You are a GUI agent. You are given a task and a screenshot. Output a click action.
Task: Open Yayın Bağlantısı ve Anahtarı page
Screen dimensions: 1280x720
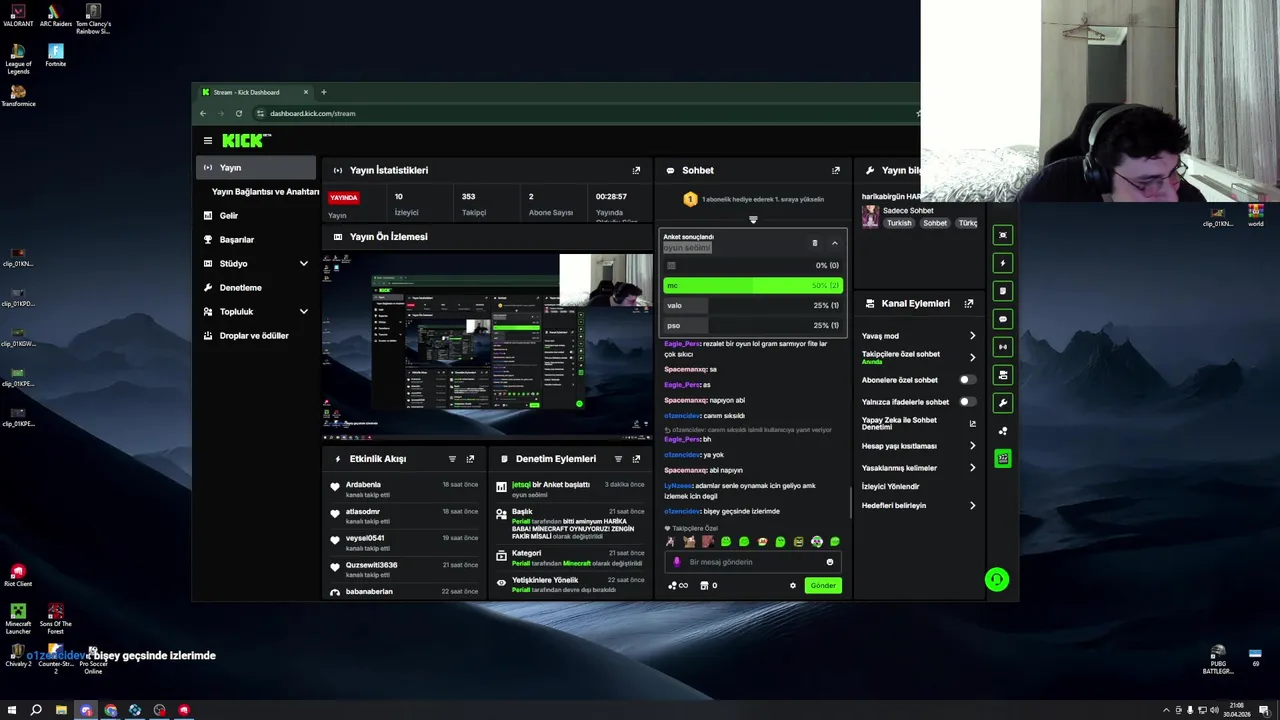[265, 192]
